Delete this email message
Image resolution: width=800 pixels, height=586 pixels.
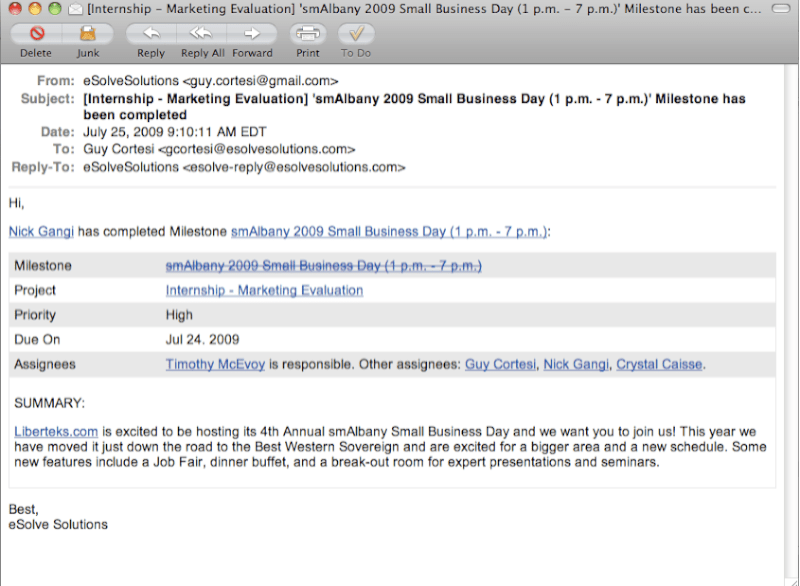(x=36, y=34)
